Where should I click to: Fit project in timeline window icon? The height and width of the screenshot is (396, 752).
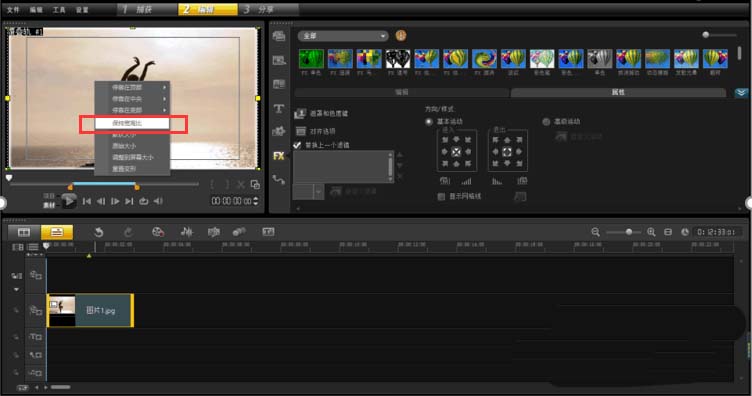[x=668, y=232]
